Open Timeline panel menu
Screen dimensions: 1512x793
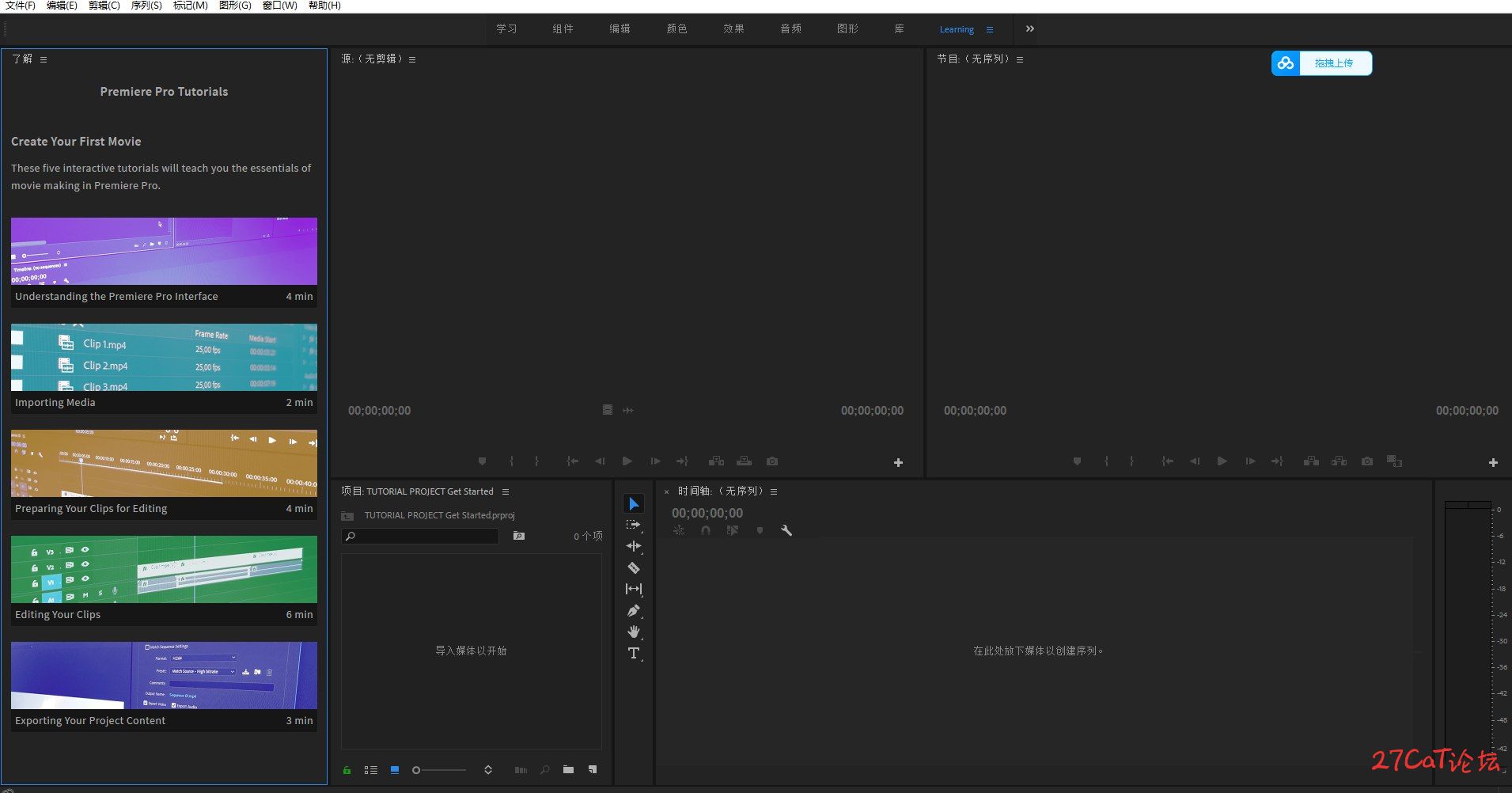coord(774,492)
